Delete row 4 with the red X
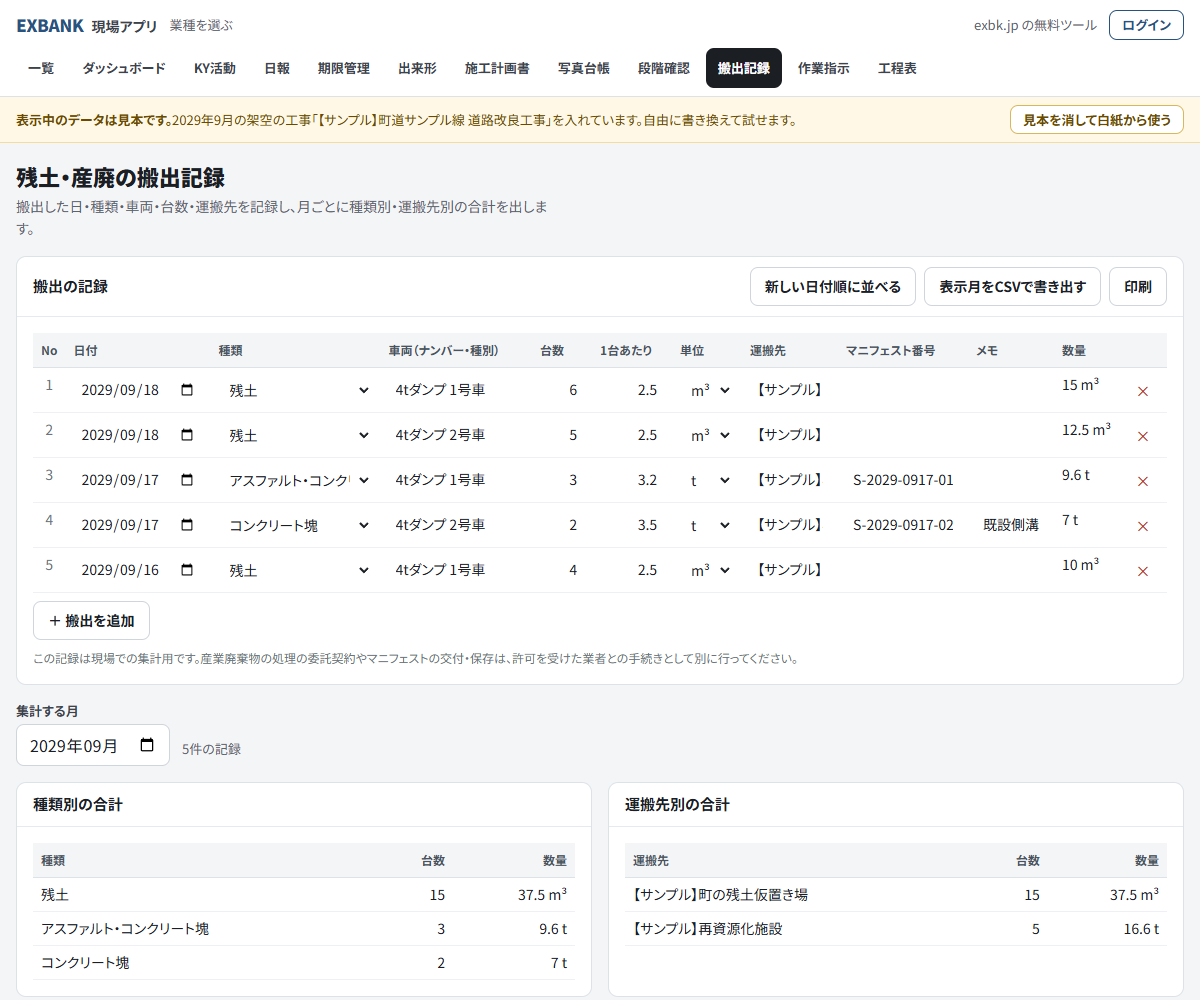1200x1000 pixels. click(x=1143, y=526)
